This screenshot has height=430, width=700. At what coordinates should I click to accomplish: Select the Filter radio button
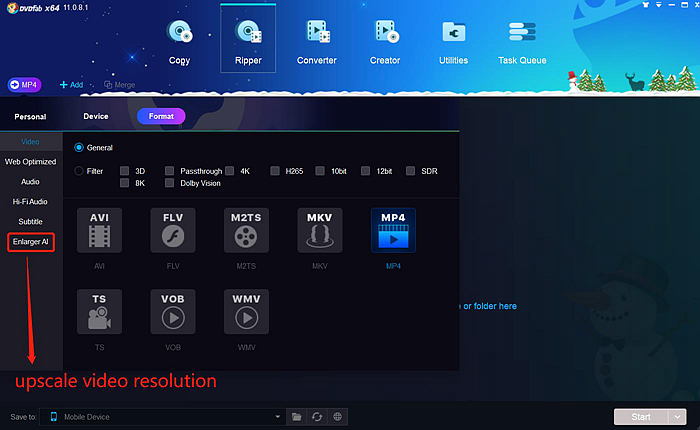pyautogui.click(x=79, y=171)
